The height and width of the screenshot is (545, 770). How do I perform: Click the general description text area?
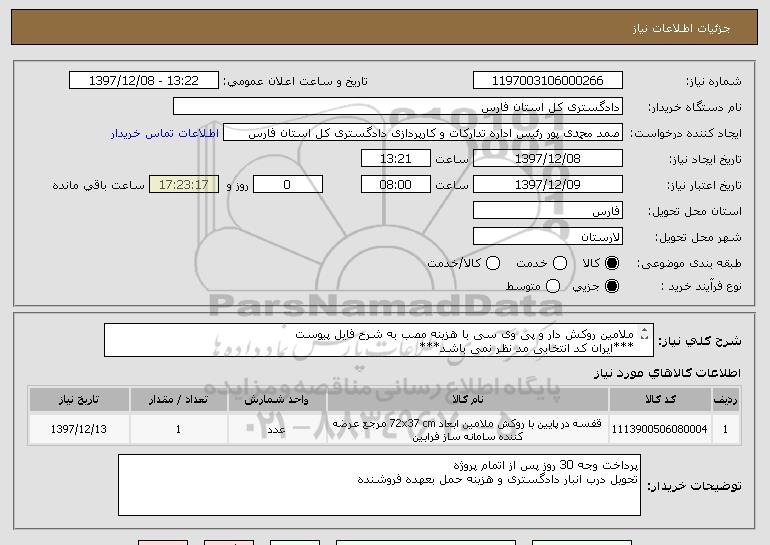tap(379, 340)
